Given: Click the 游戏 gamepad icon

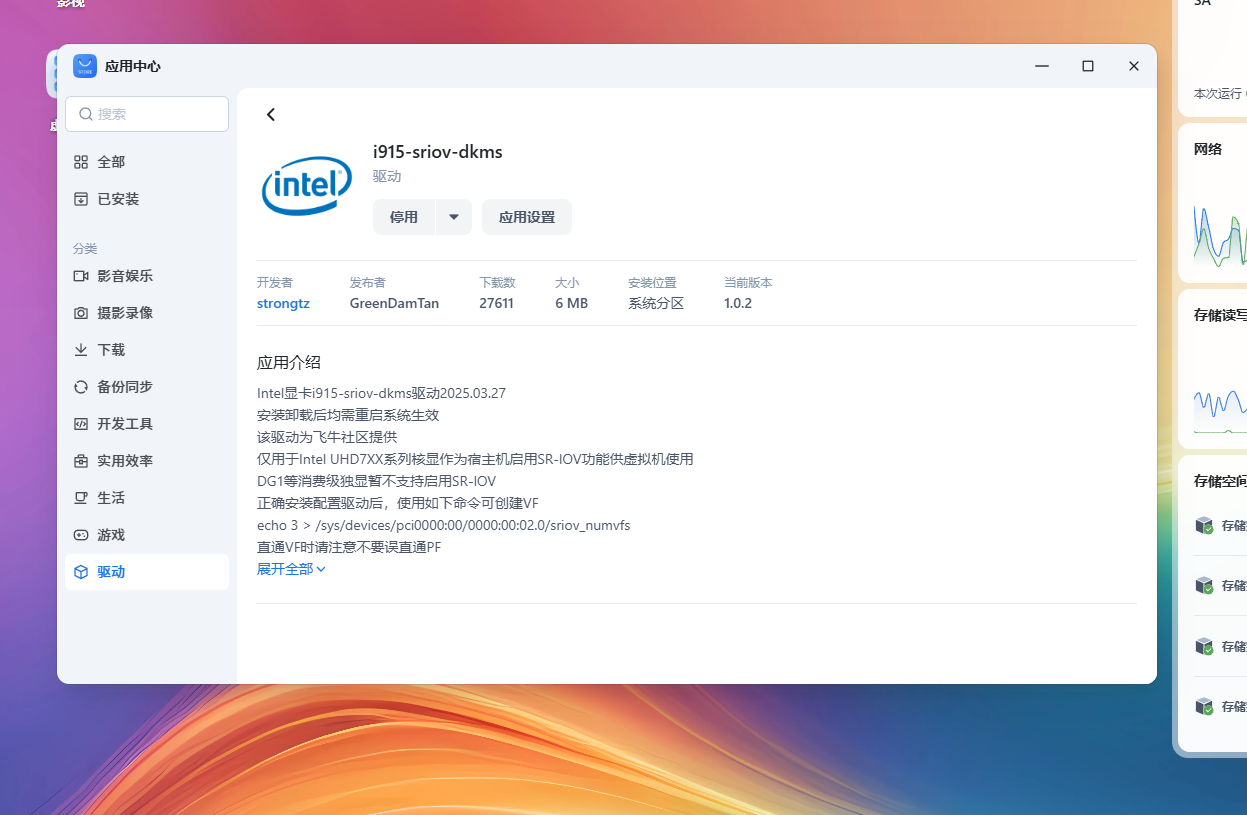Looking at the screenshot, I should point(81,535).
